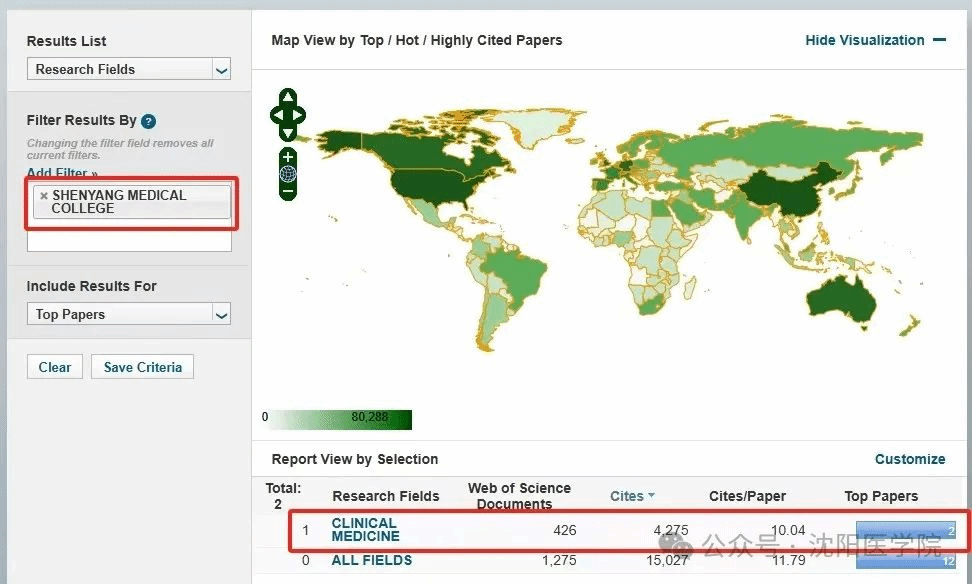Zoom out on the map
Viewport: 972px width, 584px height.
pos(288,190)
